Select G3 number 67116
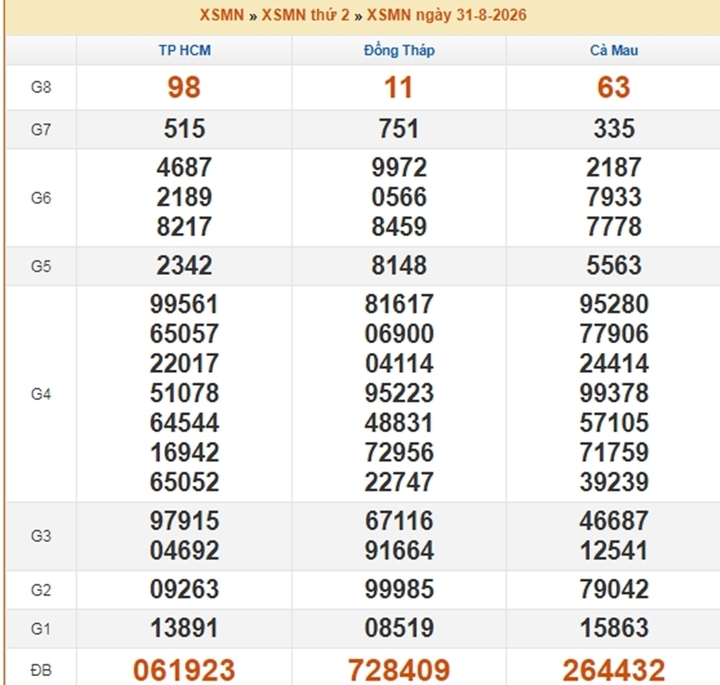Screen dimensions: 720x685 (x=399, y=521)
